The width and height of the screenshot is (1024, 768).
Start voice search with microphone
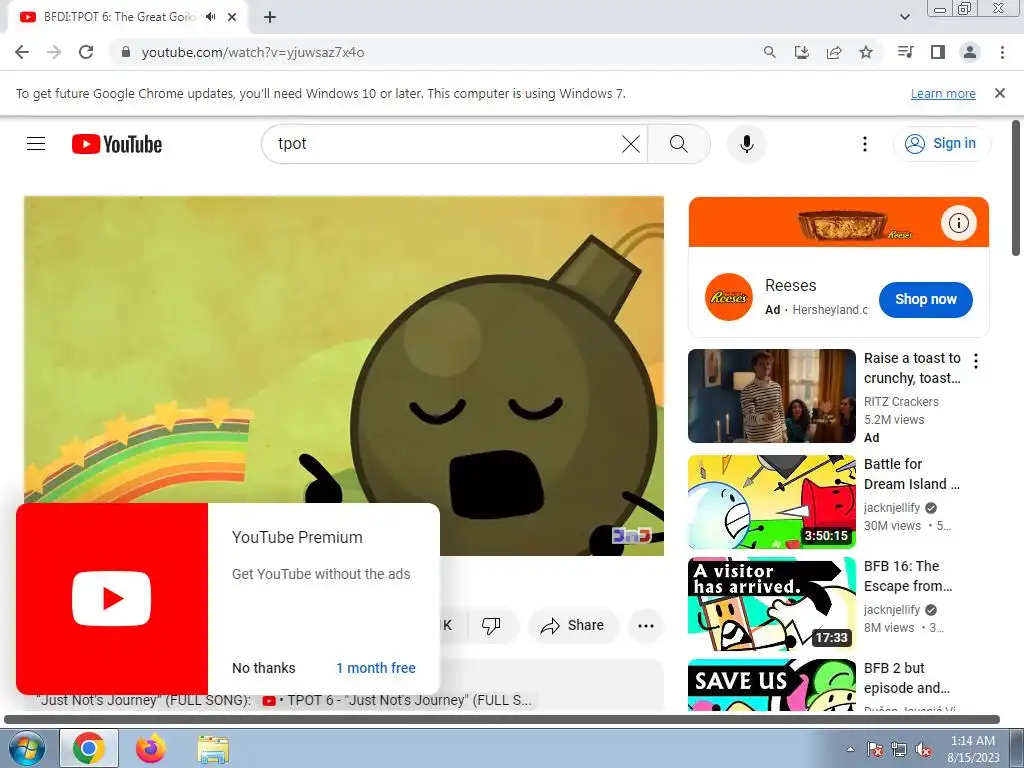click(746, 144)
